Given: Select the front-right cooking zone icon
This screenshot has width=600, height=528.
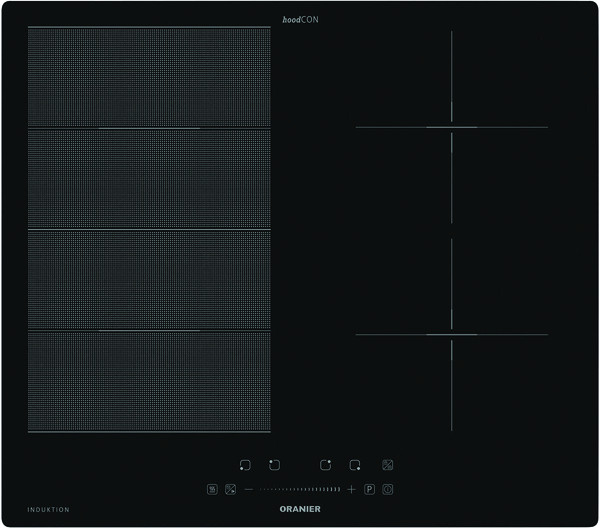Looking at the screenshot, I should click(x=355, y=465).
